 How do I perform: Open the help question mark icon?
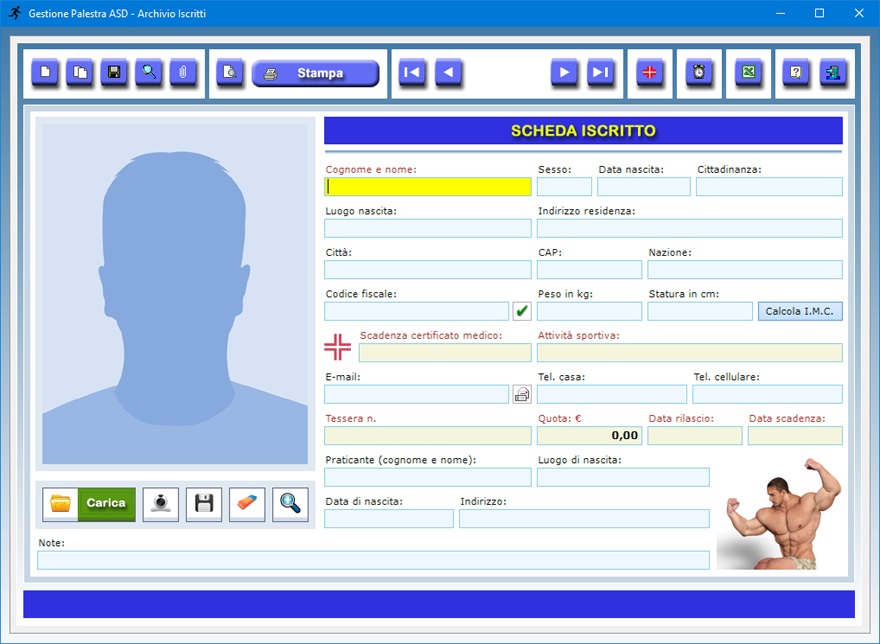click(x=796, y=72)
